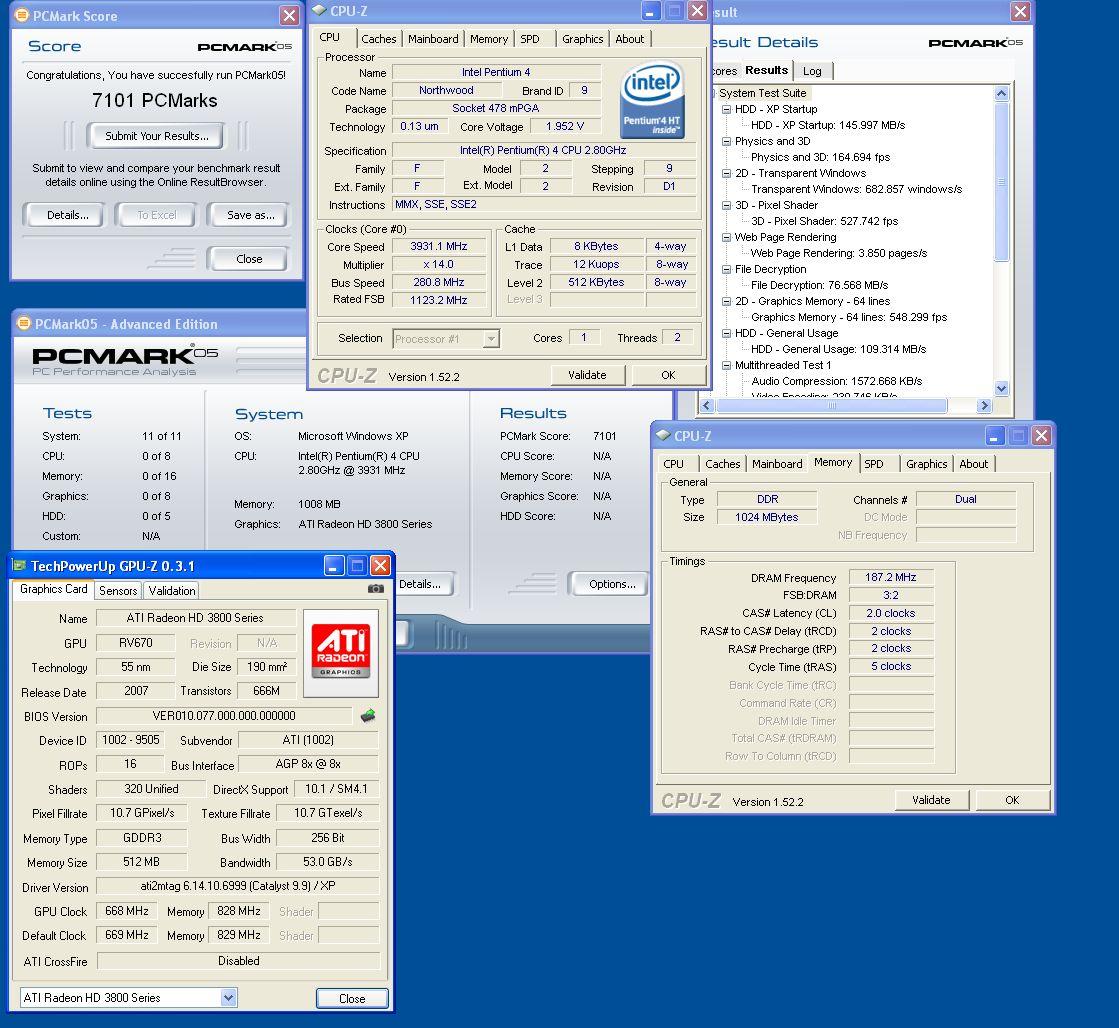Image resolution: width=1119 pixels, height=1028 pixels.
Task: Switch to SPD tab in CPU-Z processor window
Action: tap(530, 39)
